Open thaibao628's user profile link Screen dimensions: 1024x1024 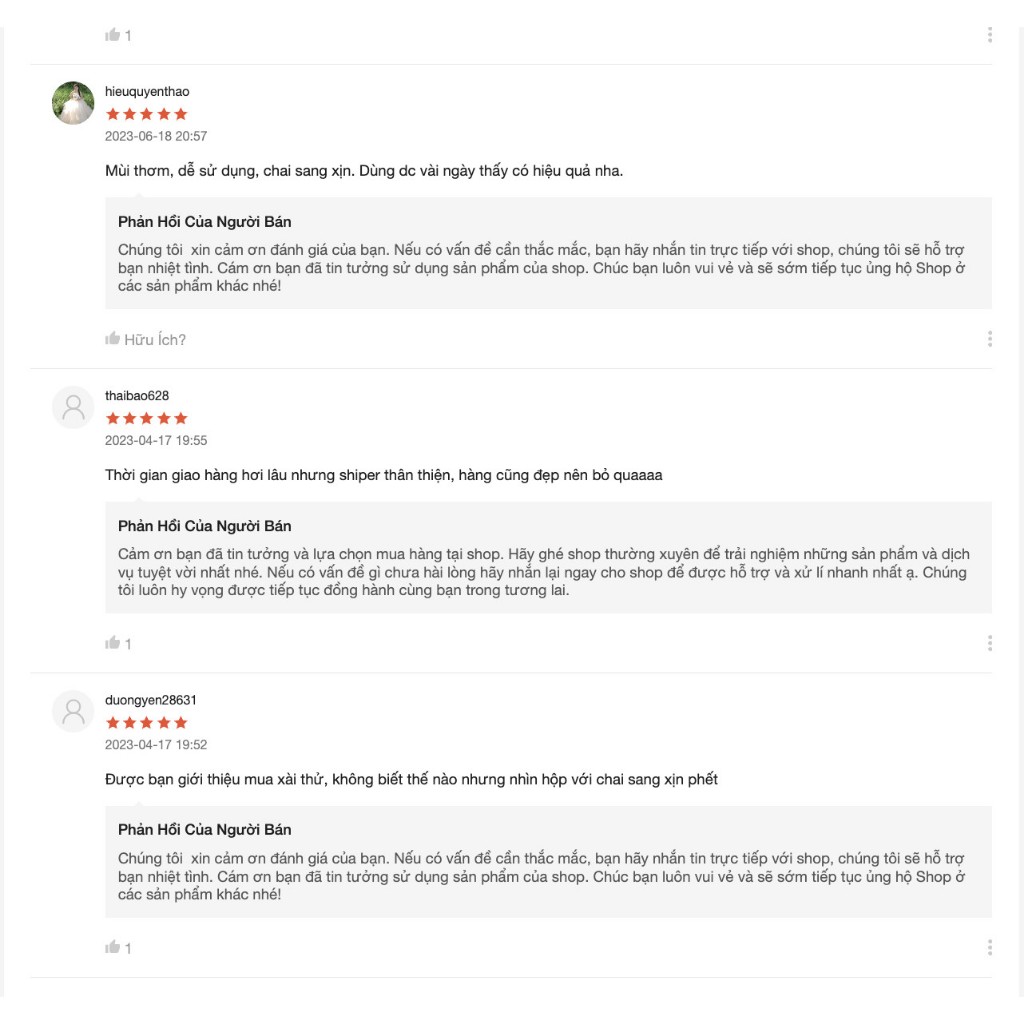137,396
